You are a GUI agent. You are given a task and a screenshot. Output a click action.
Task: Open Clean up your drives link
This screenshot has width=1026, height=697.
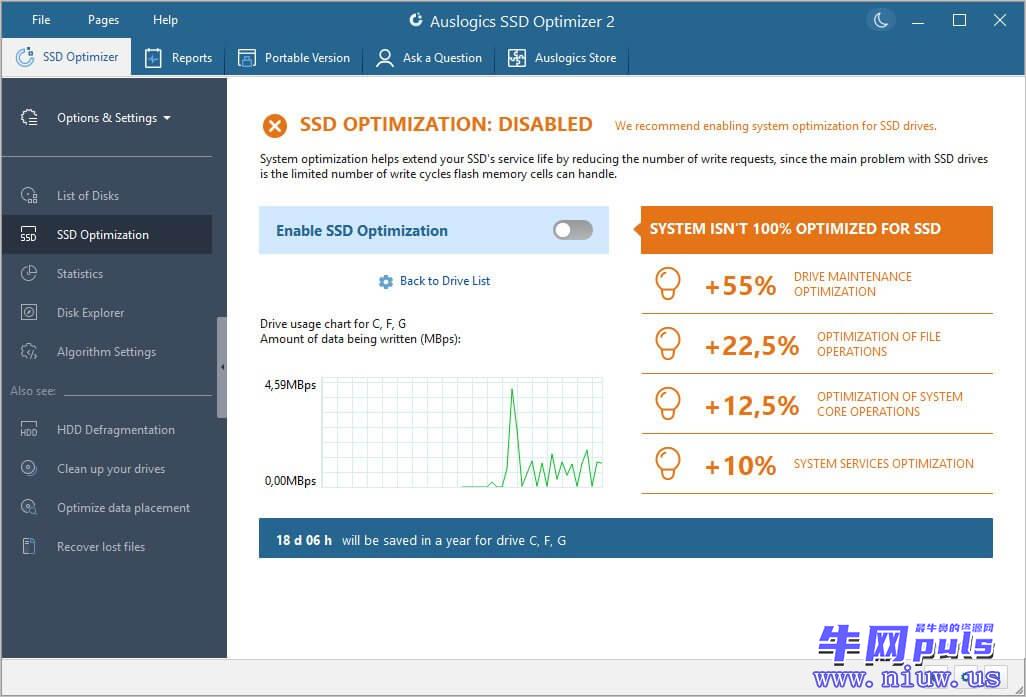107,468
